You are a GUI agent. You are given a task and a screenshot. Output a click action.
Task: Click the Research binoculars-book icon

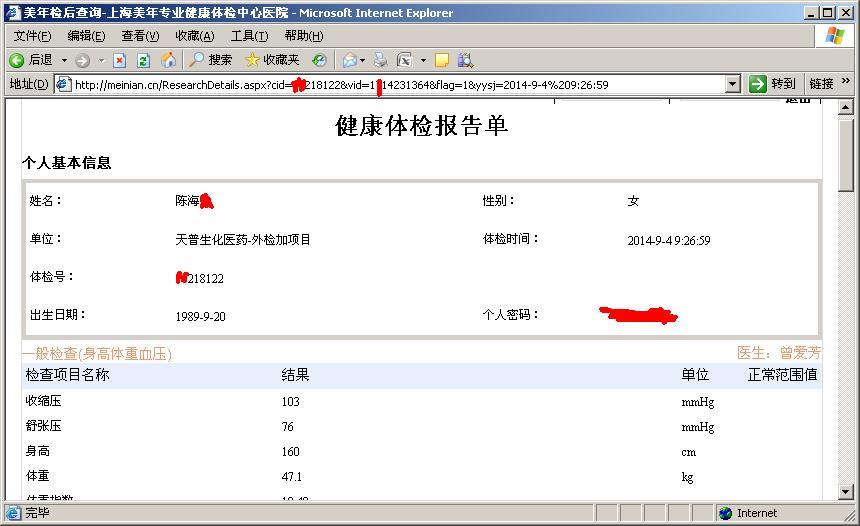pyautogui.click(x=465, y=60)
